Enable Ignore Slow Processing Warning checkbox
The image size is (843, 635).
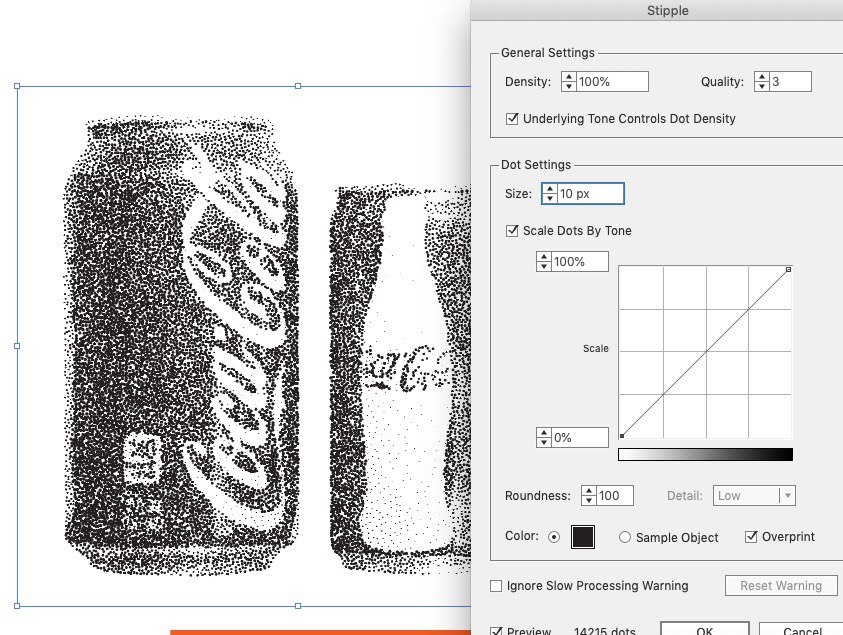(x=496, y=586)
